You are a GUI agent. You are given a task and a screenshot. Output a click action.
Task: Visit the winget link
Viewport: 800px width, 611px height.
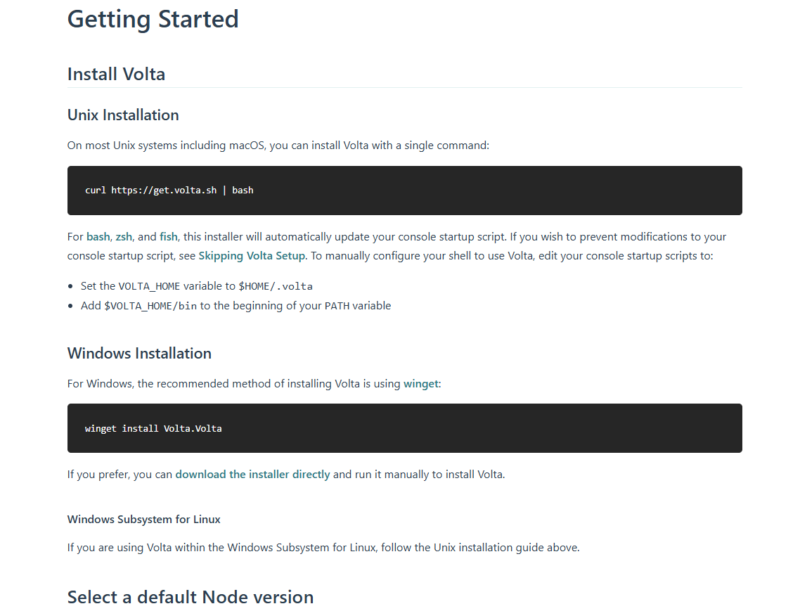click(x=421, y=384)
